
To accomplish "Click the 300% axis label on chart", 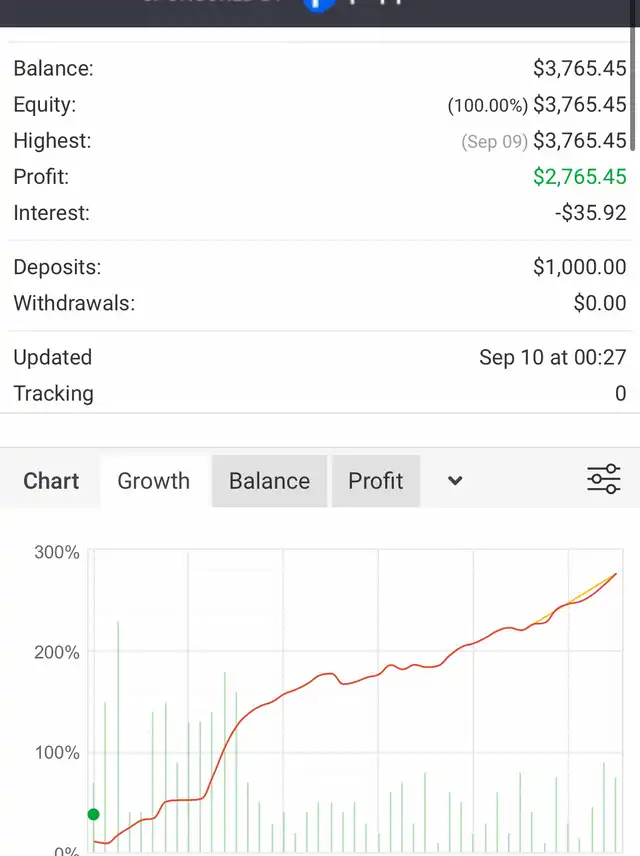I will tap(58, 552).
